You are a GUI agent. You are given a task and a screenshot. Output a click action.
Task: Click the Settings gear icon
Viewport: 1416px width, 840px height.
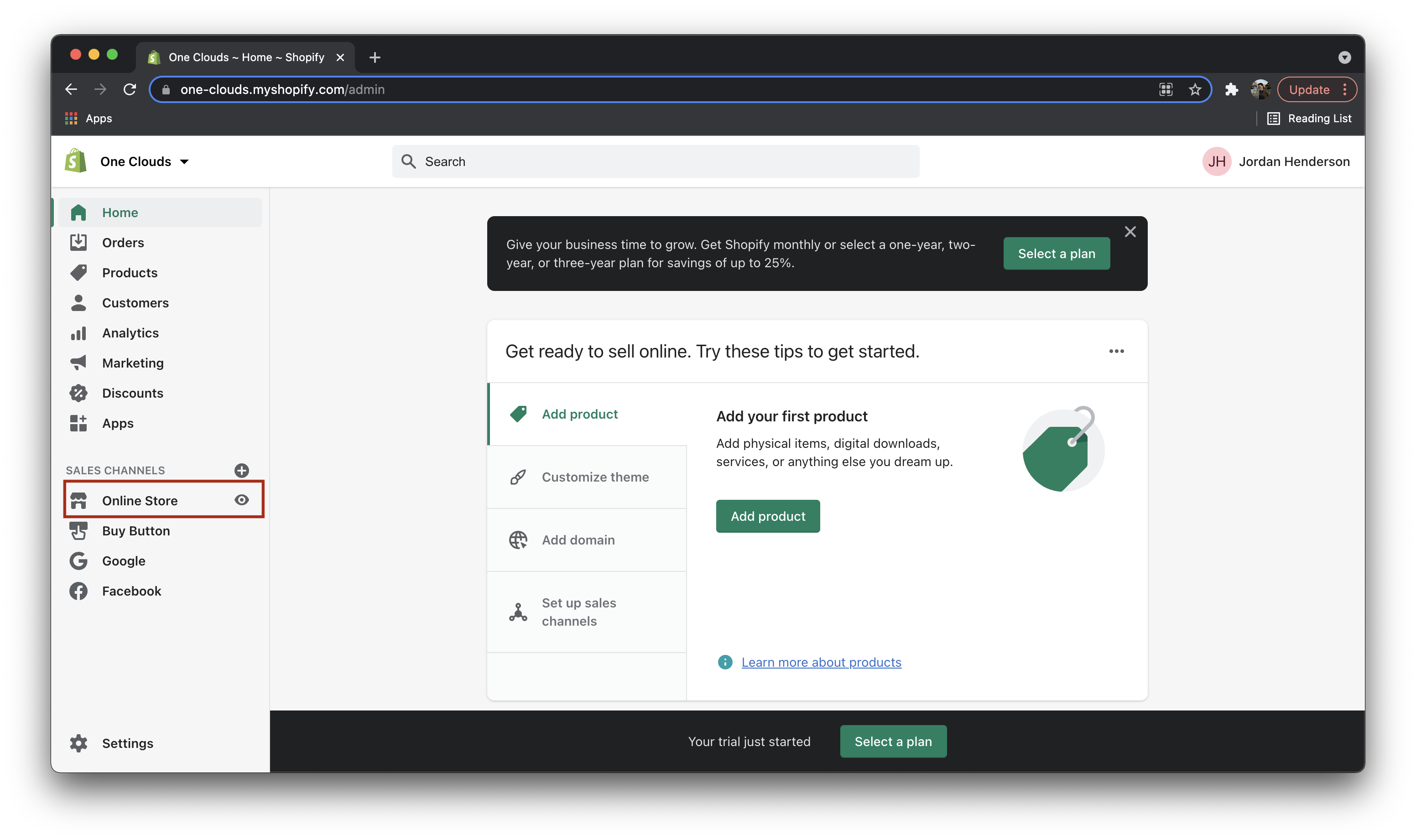point(79,743)
